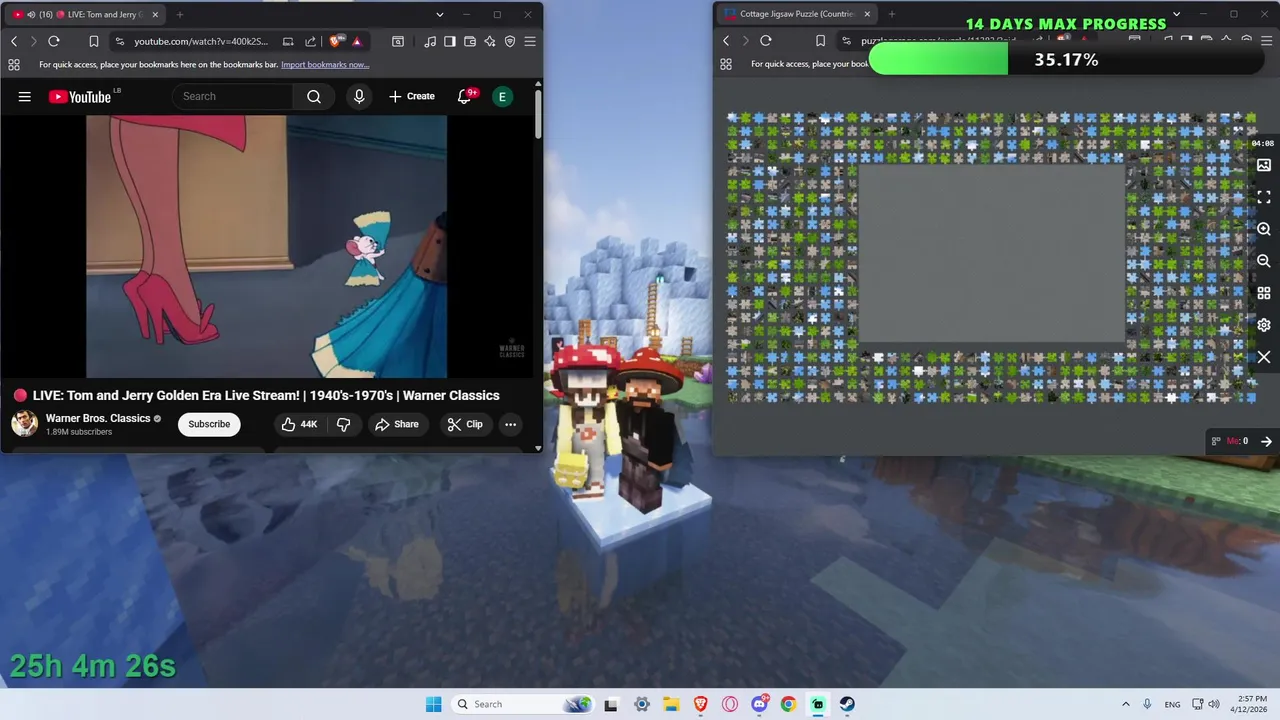Open the YouTube hamburger guide menu
This screenshot has height=720, width=1280.
tap(25, 96)
